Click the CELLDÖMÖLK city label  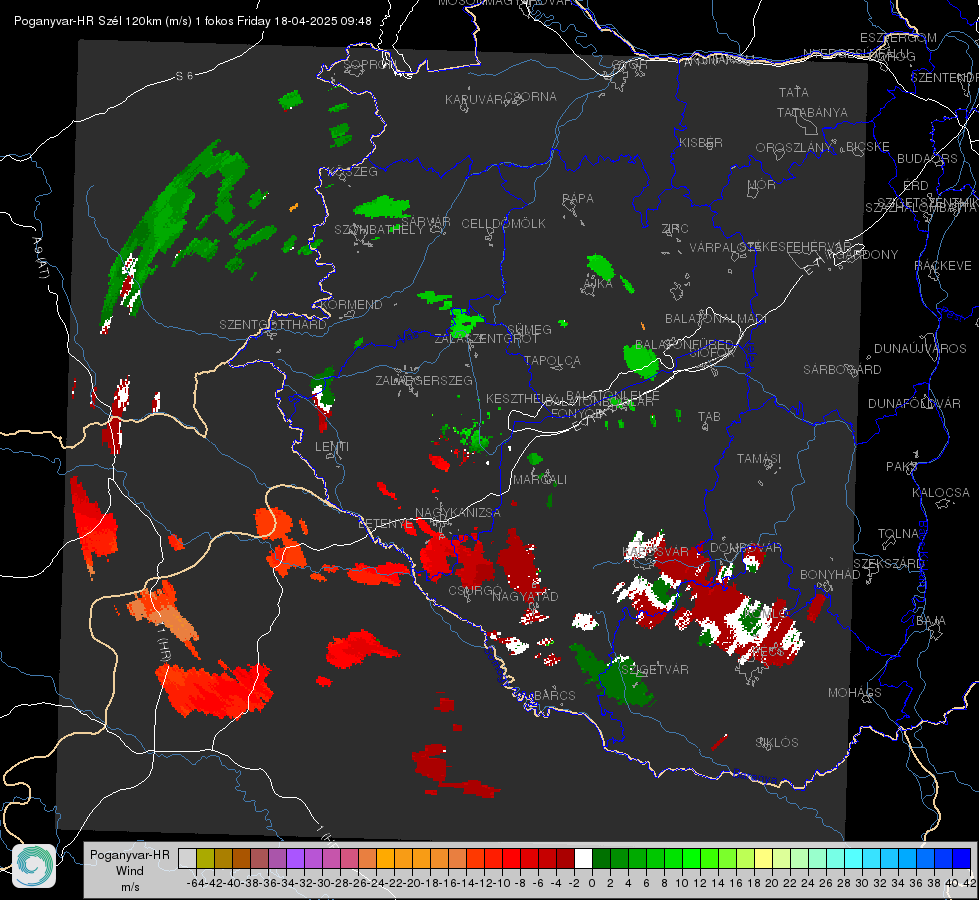click(504, 224)
